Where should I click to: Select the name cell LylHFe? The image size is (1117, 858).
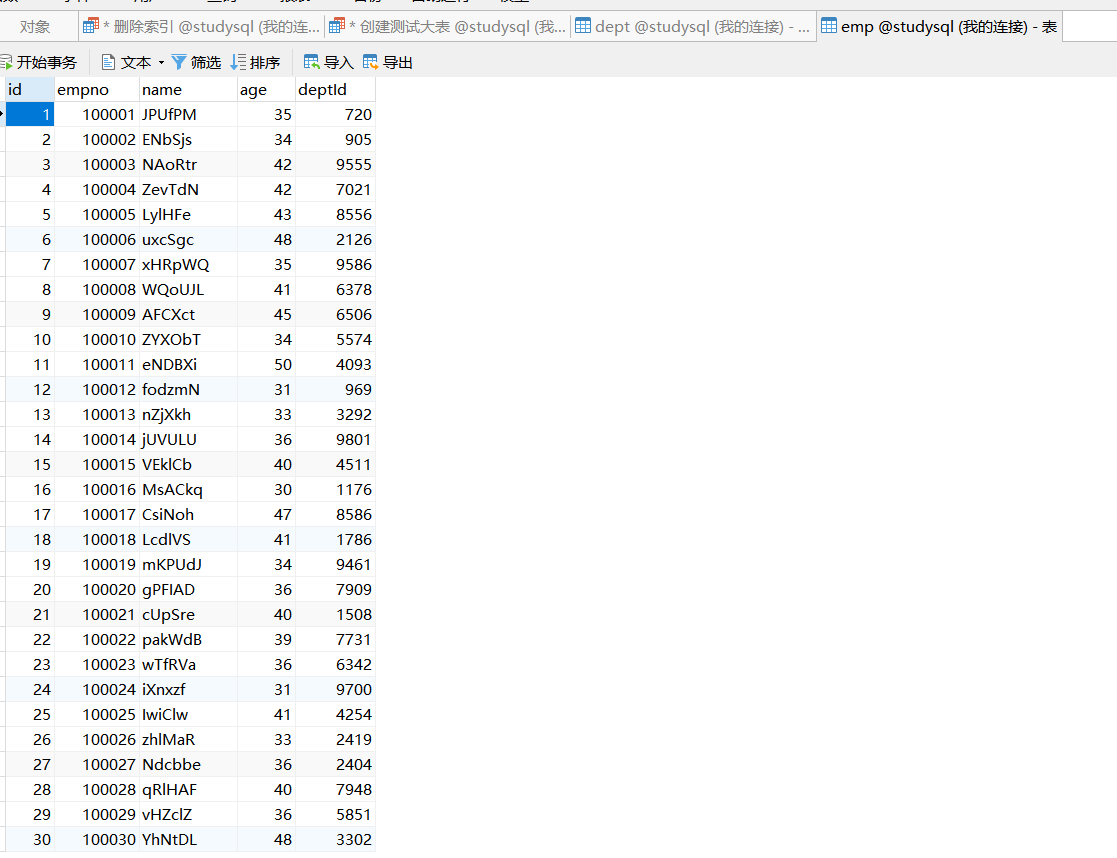(187, 214)
